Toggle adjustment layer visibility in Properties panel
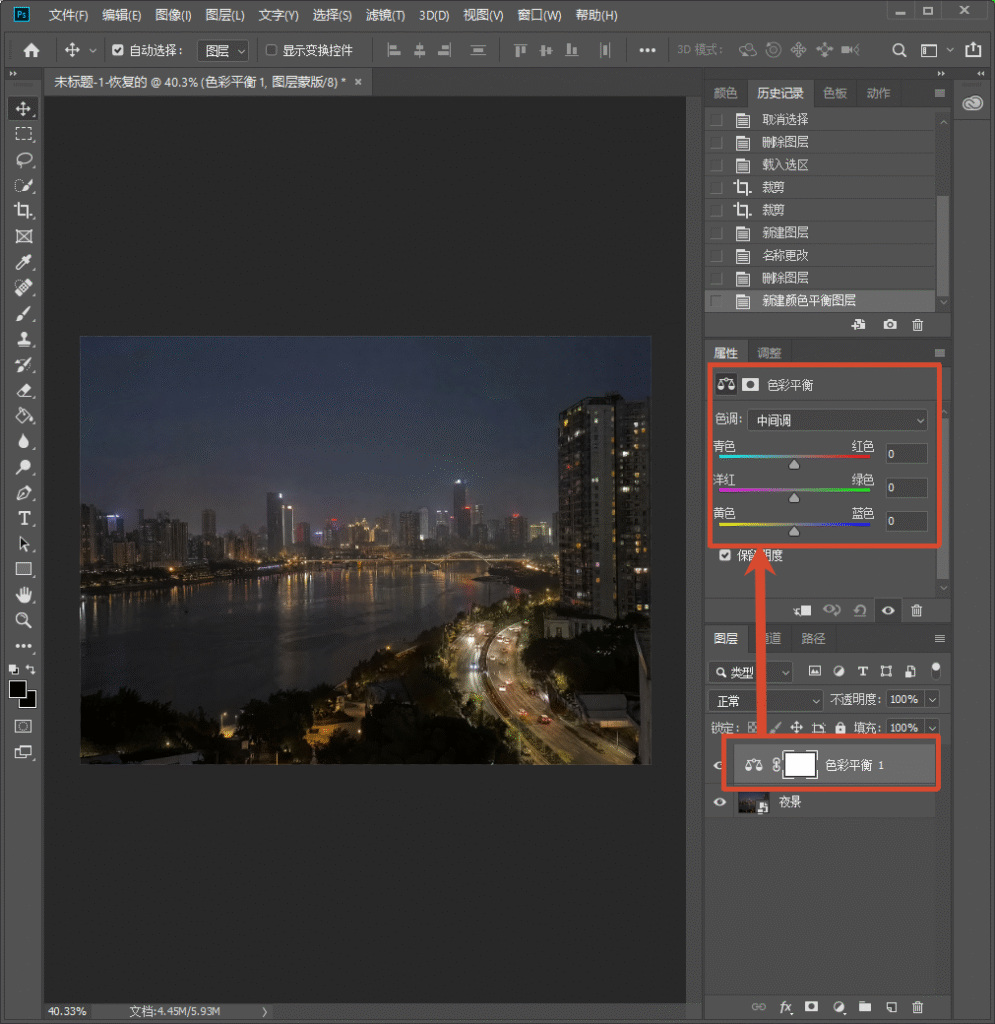This screenshot has width=995, height=1024. pyautogui.click(x=888, y=611)
